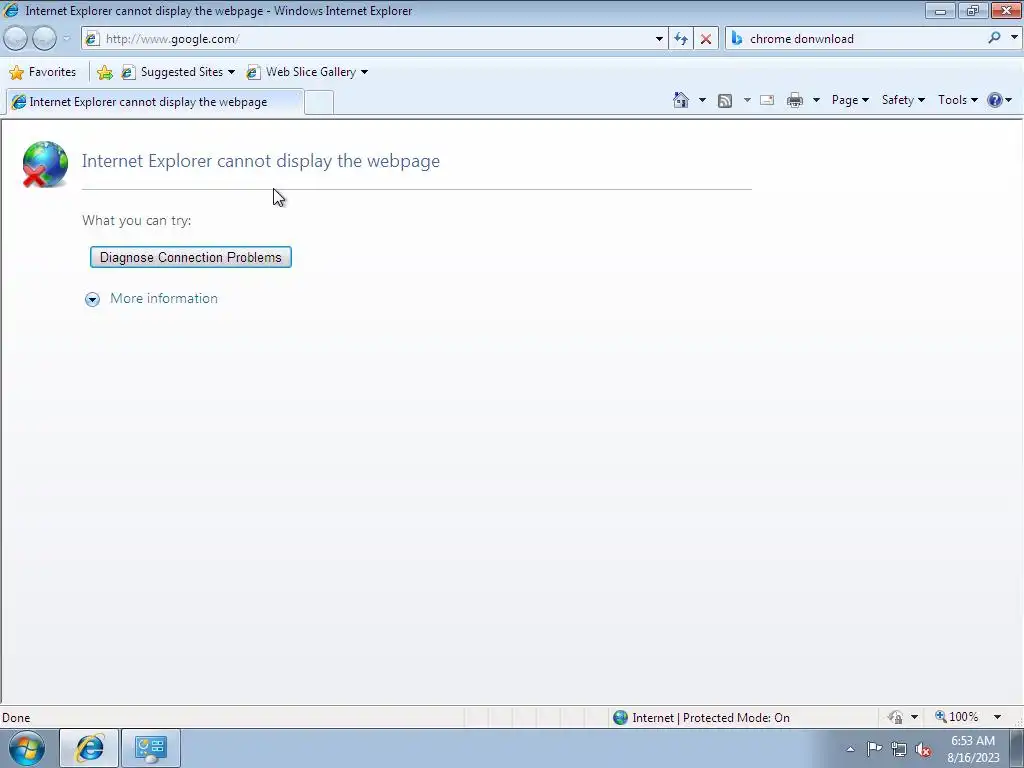1024x768 pixels.
Task: Click Internet Protected Mode zone indicator
Action: coord(701,718)
